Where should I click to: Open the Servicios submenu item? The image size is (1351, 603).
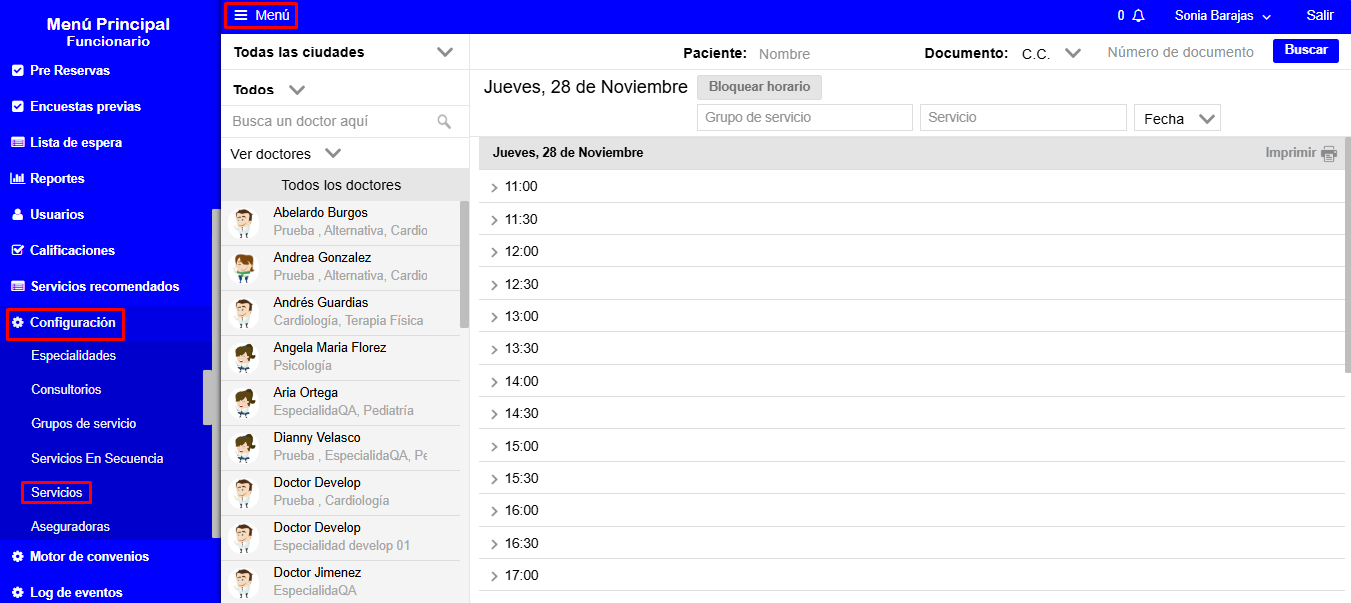[x=57, y=493]
